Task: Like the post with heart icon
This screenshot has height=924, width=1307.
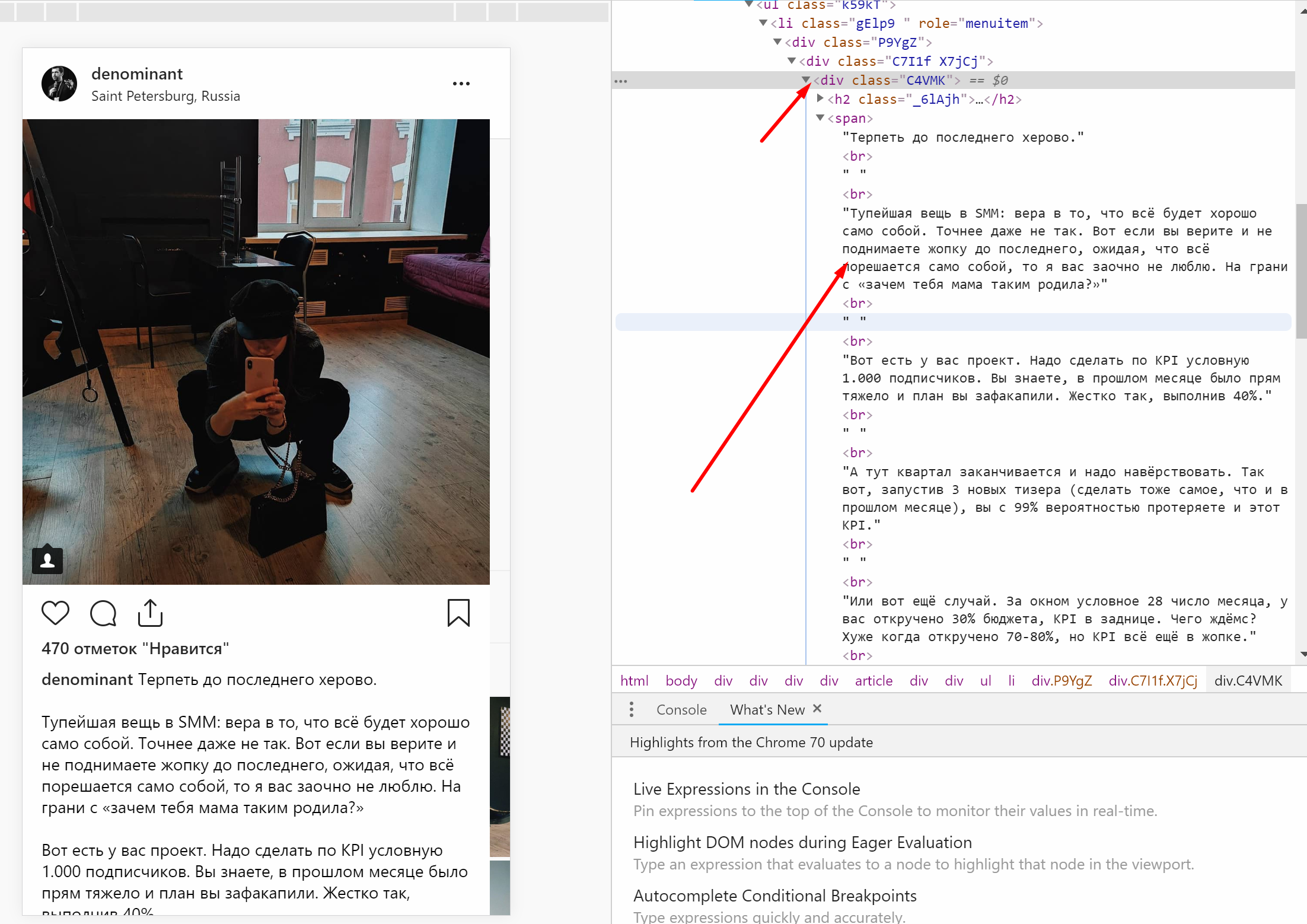Action: point(55,613)
